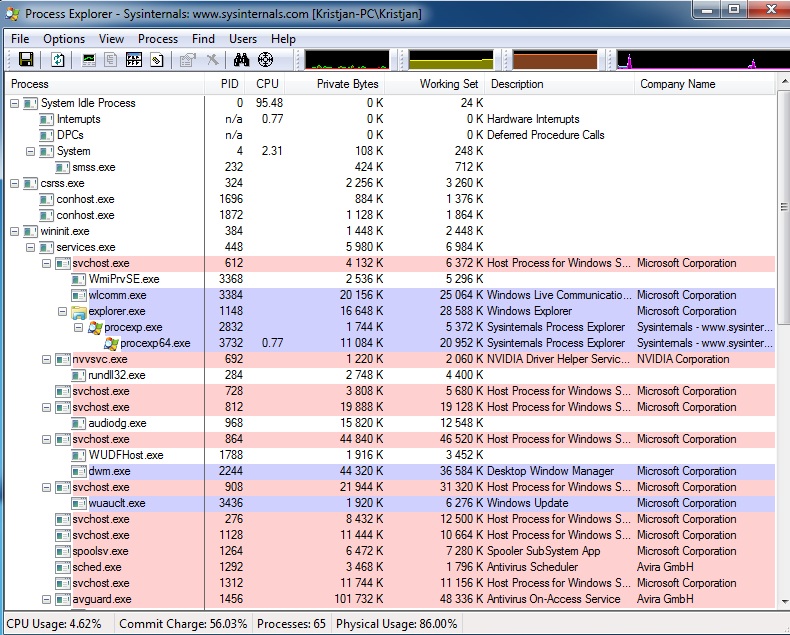Click the I/O history graph with purple spikes
790x635 pixels.
point(703,59)
